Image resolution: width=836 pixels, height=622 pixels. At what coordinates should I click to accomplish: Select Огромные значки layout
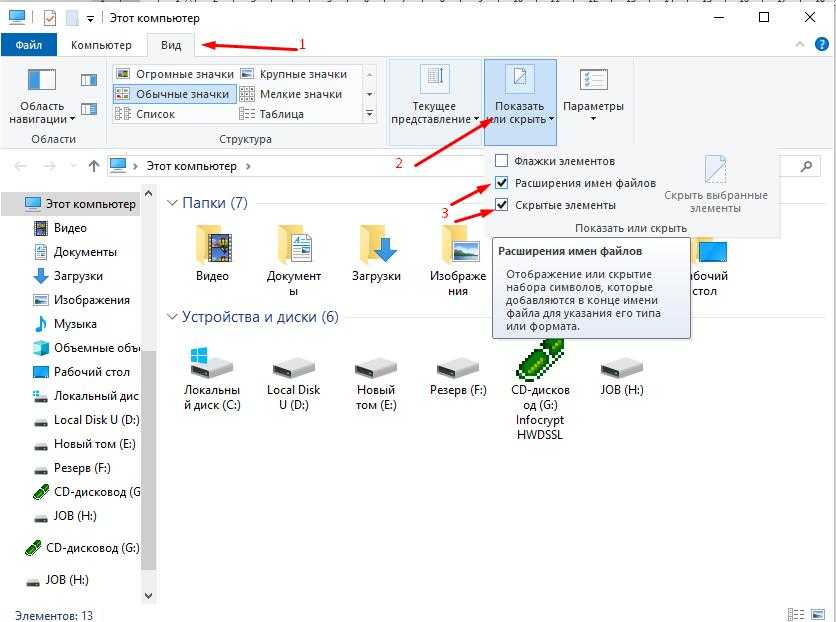[x=175, y=74]
